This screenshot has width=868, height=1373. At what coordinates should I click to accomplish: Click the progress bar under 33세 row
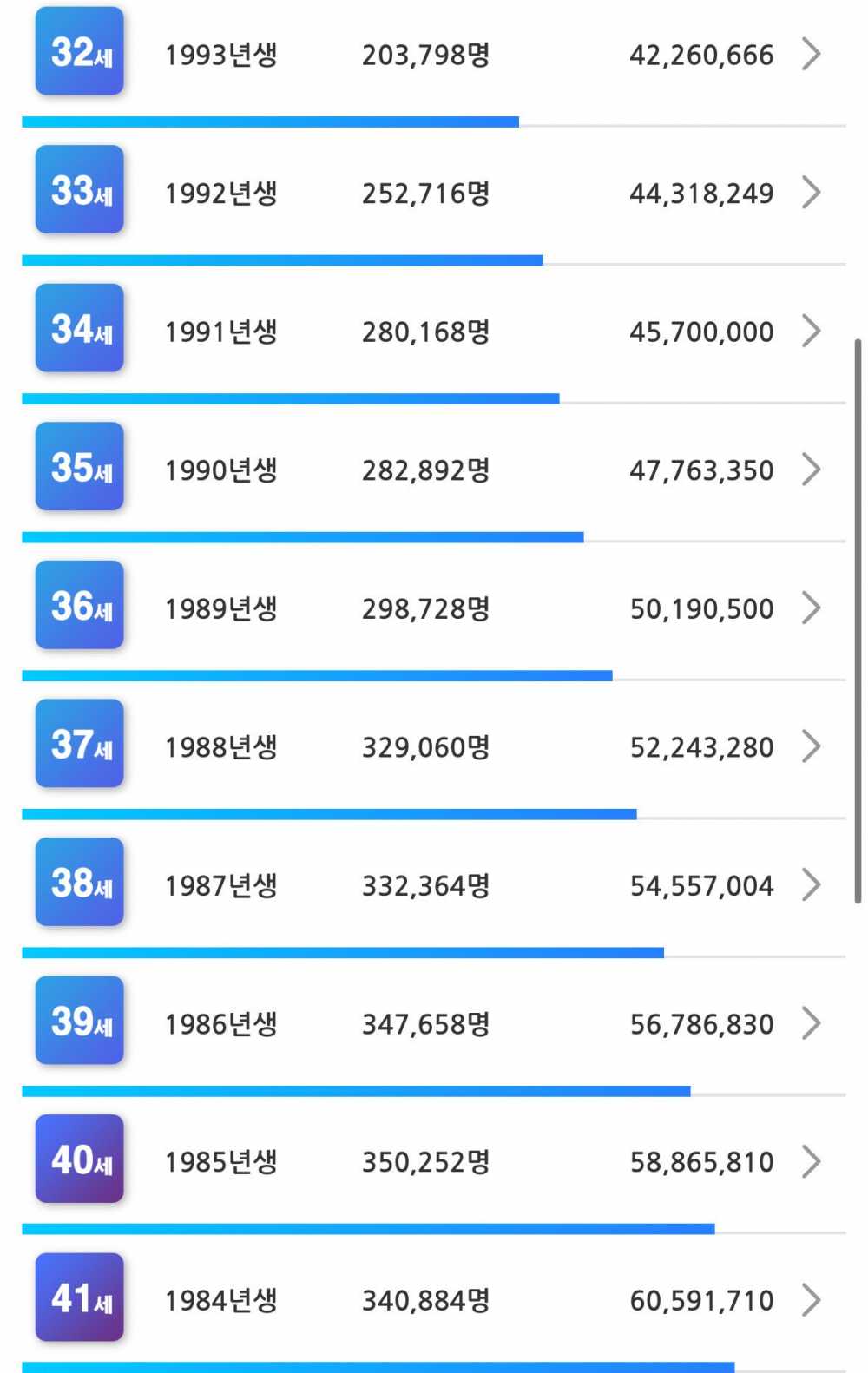tap(282, 260)
